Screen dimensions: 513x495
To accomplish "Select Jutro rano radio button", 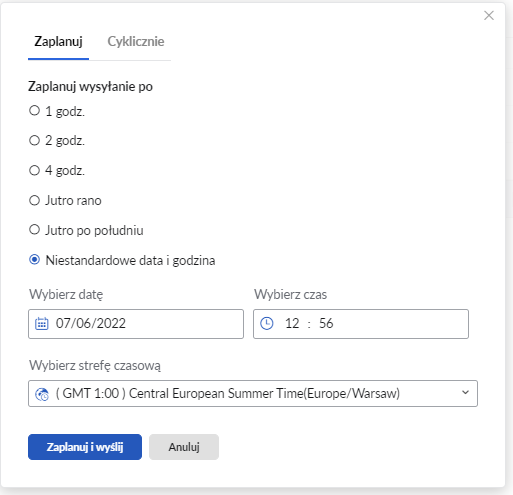I will pyautogui.click(x=34, y=200).
